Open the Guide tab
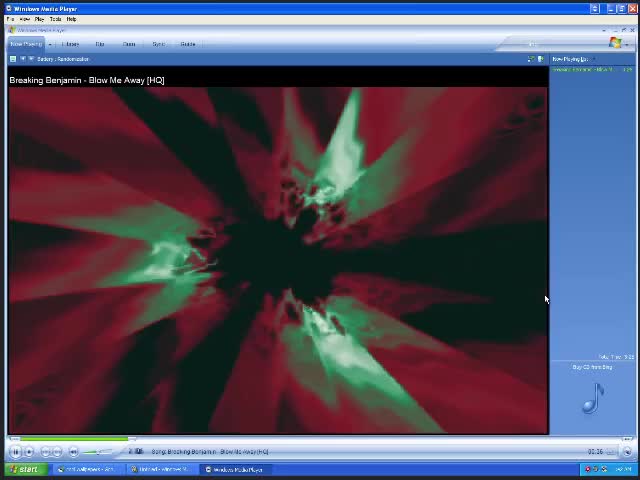 [188, 44]
